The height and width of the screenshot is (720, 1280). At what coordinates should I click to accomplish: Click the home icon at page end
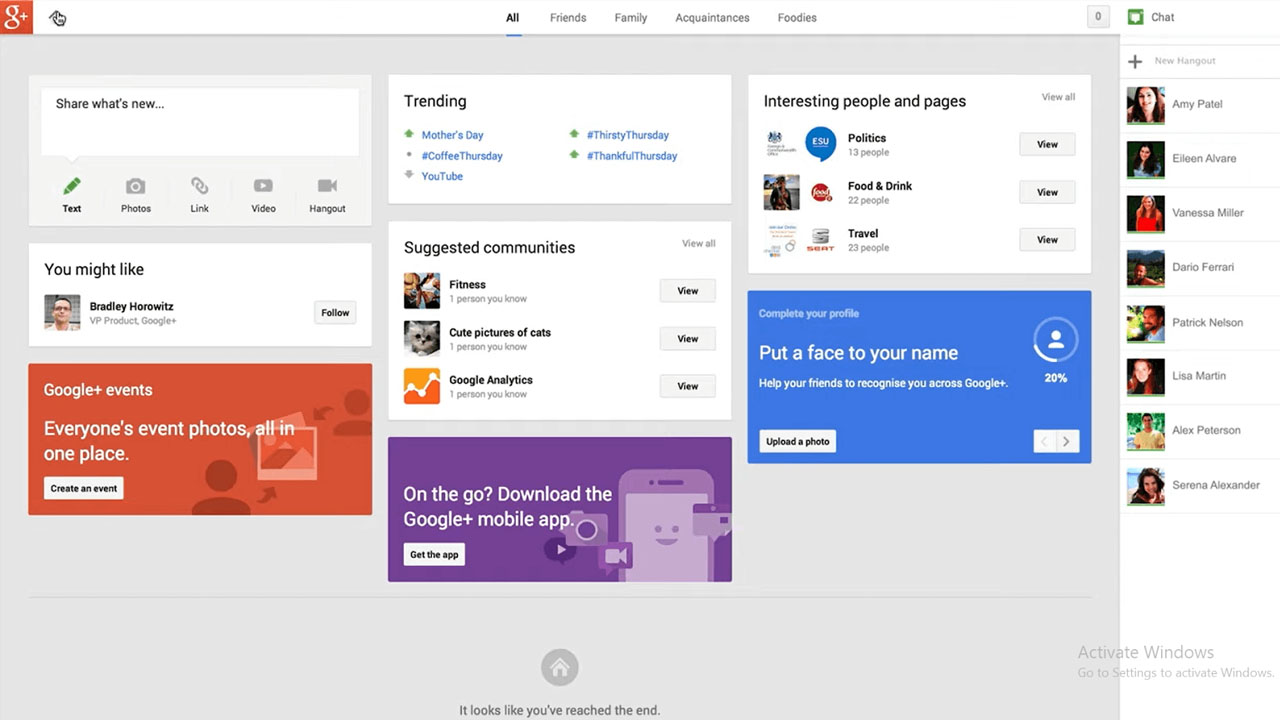point(560,667)
